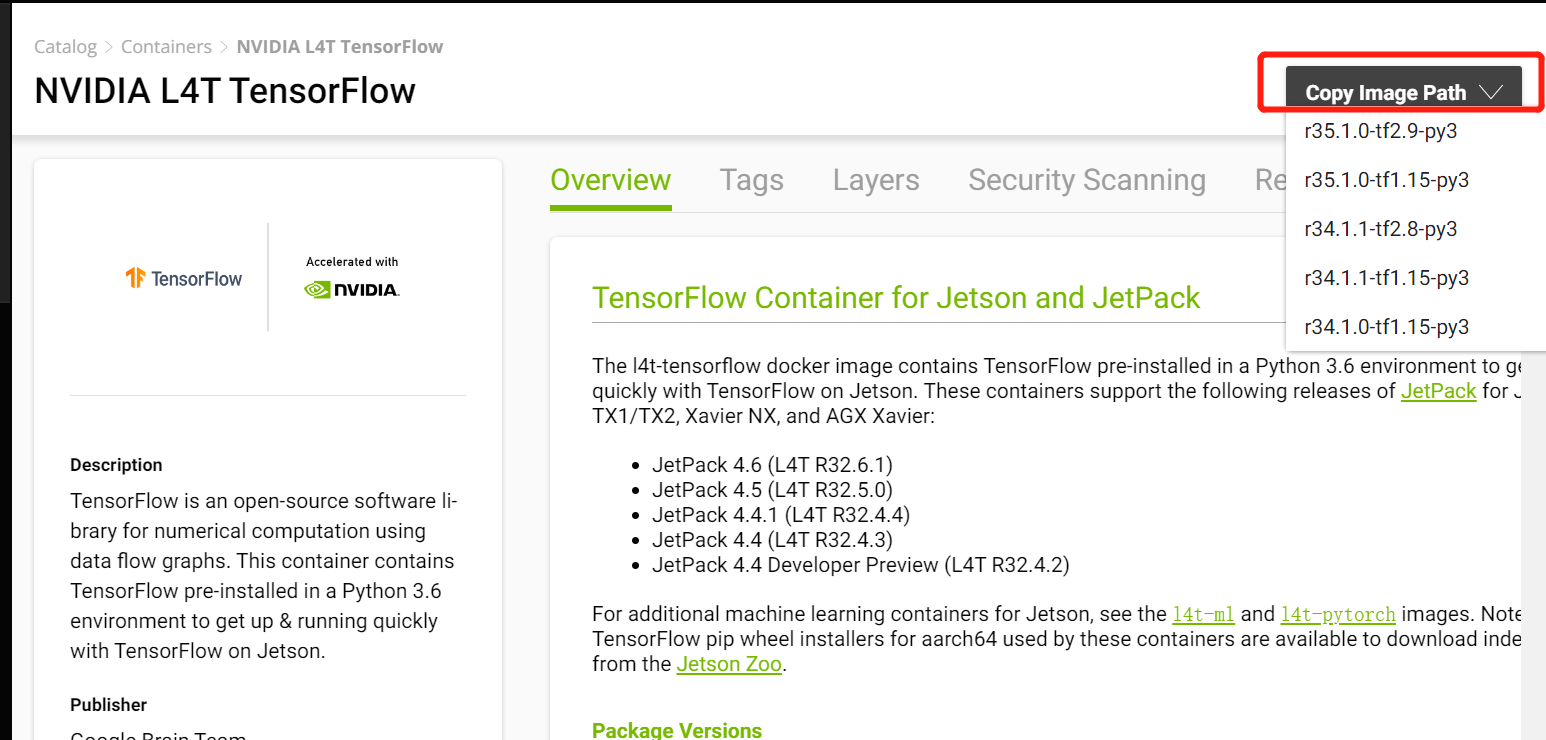Go to the Security Scanning tab
This screenshot has height=740, width=1546.
pyautogui.click(x=1087, y=180)
